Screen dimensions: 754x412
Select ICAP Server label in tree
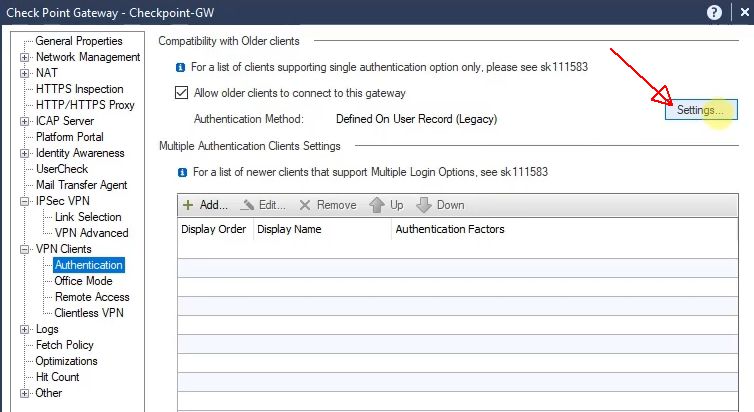click(65, 121)
